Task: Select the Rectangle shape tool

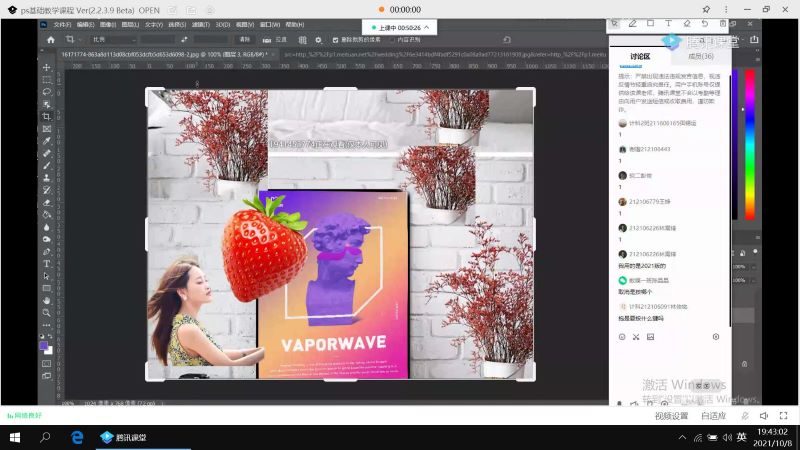Action: pos(46,288)
